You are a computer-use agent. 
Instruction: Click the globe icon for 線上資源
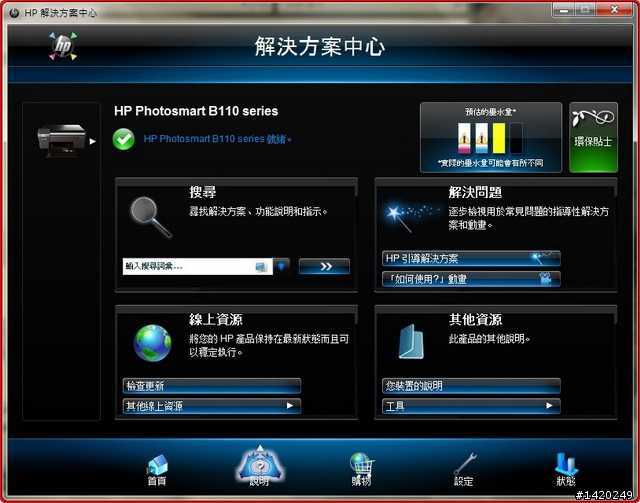pos(153,343)
